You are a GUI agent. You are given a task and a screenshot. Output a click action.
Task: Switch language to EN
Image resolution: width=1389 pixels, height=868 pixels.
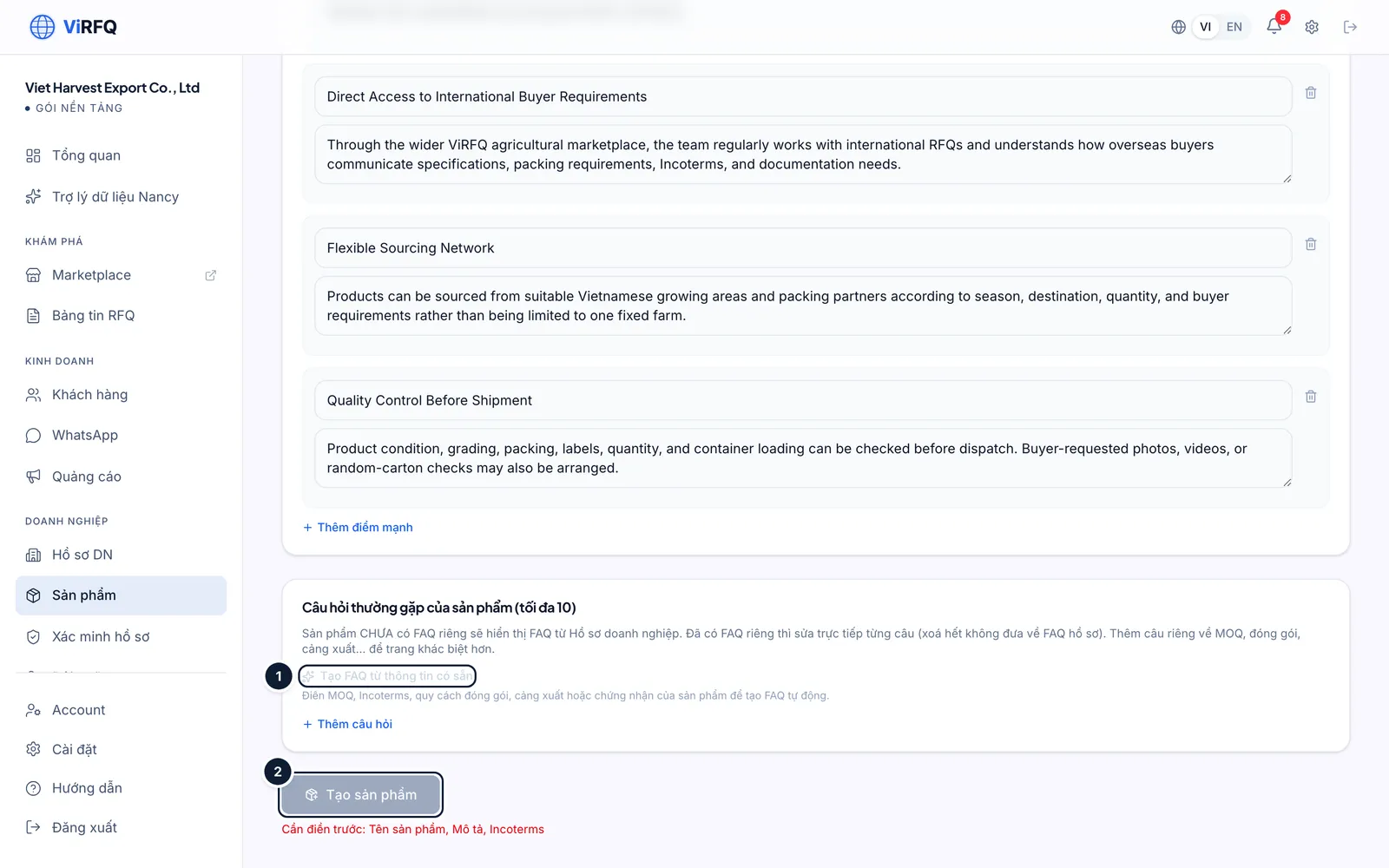(x=1234, y=27)
